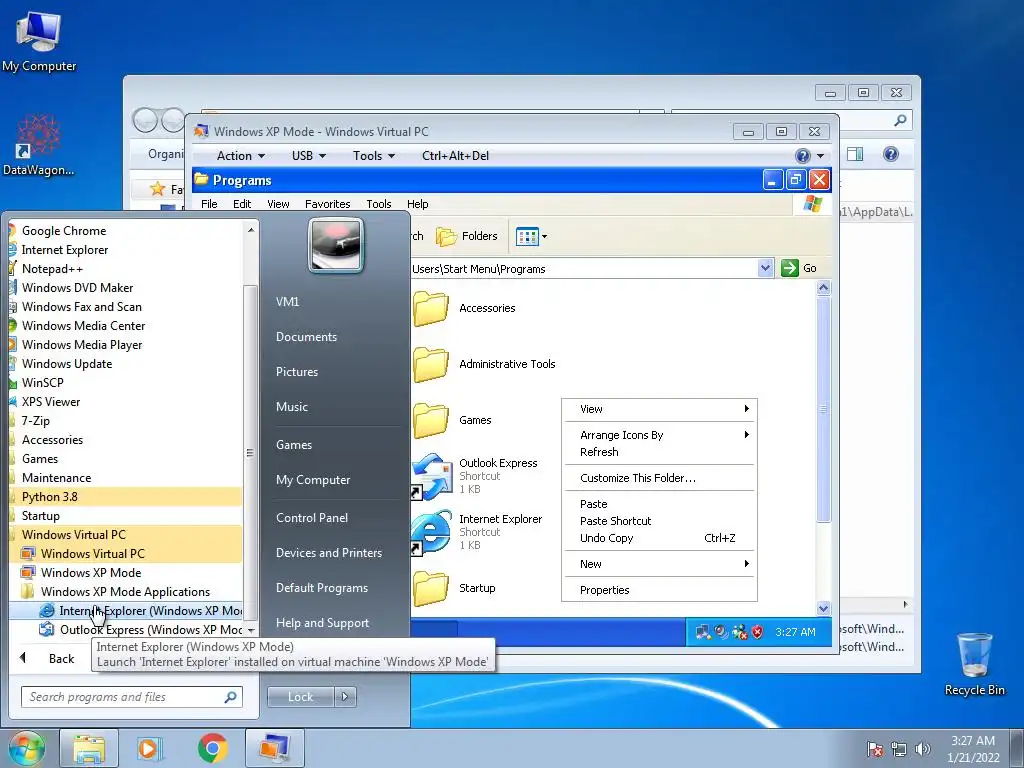Click the Folders toolbar button in XP
Screen dimensions: 1024x768
(467, 236)
